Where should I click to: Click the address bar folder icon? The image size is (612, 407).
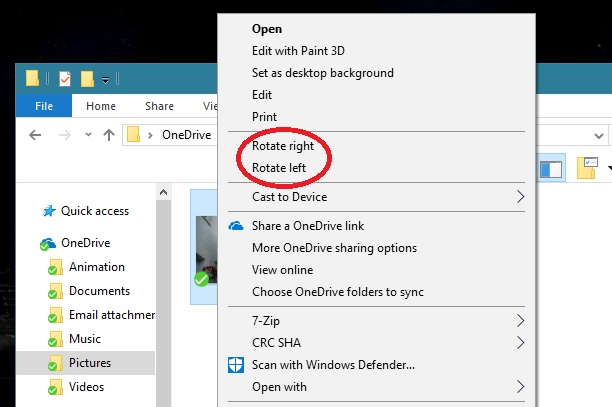[x=133, y=135]
